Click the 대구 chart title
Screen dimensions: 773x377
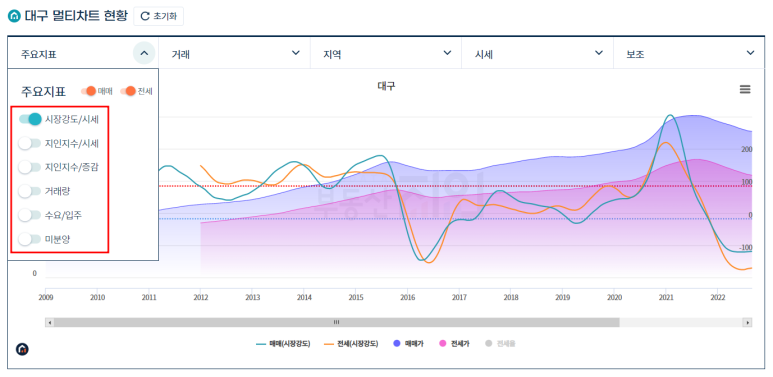(386, 86)
